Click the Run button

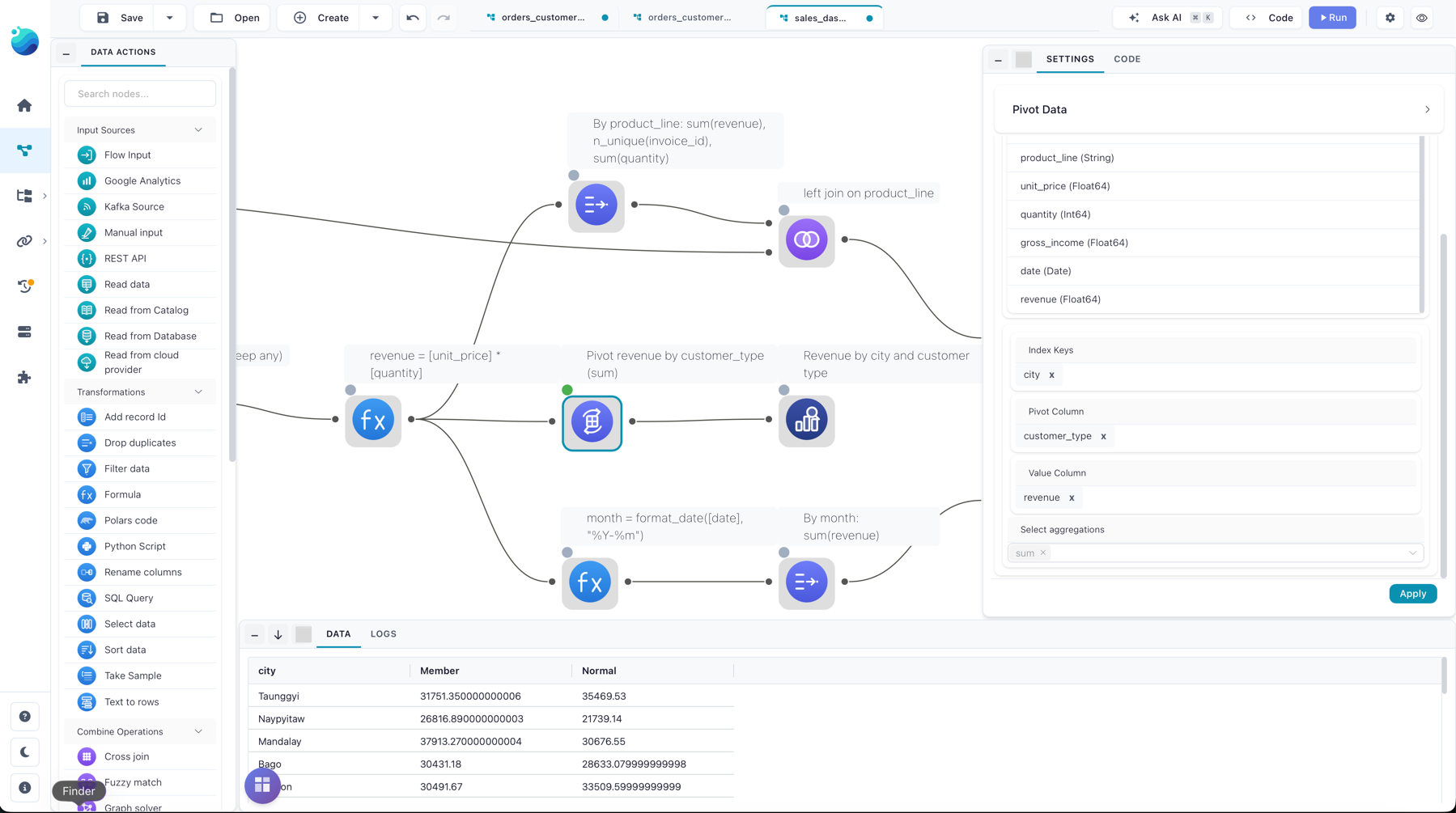(x=1332, y=18)
